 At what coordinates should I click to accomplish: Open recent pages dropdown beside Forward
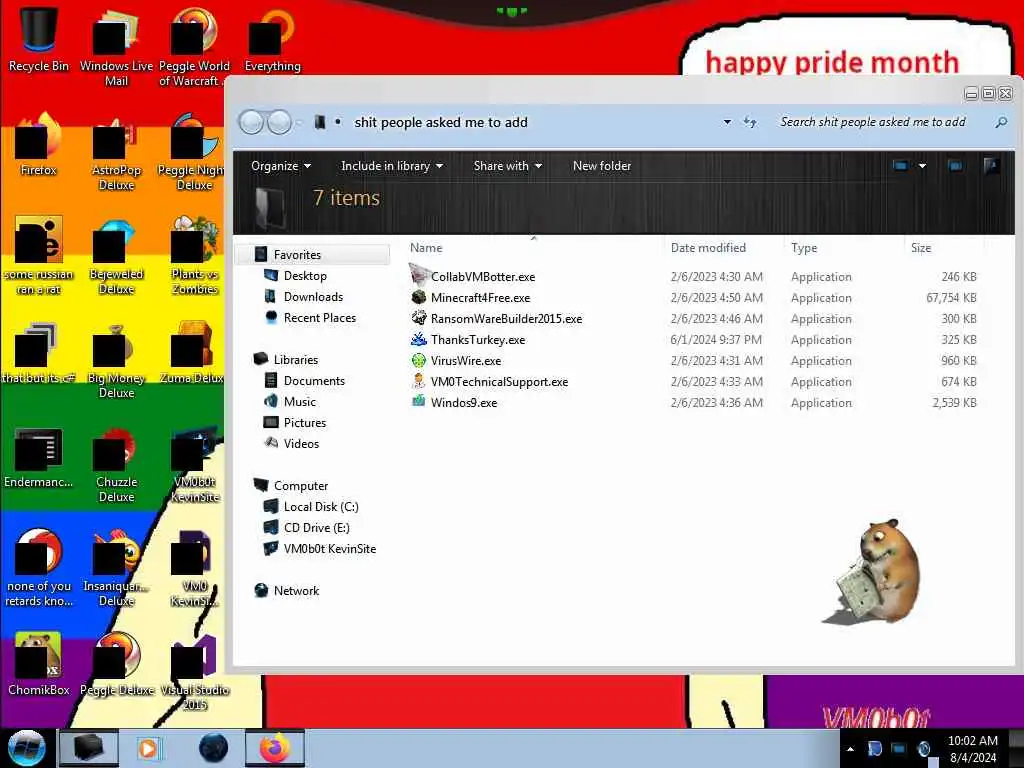[x=299, y=122]
